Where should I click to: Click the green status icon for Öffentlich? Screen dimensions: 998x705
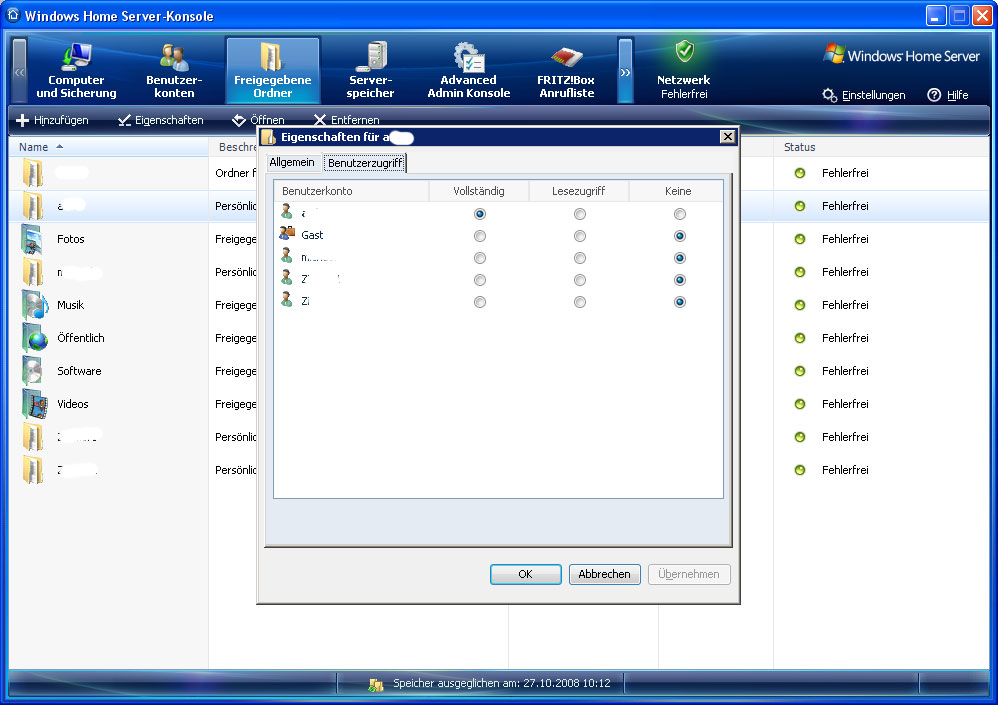click(x=800, y=339)
